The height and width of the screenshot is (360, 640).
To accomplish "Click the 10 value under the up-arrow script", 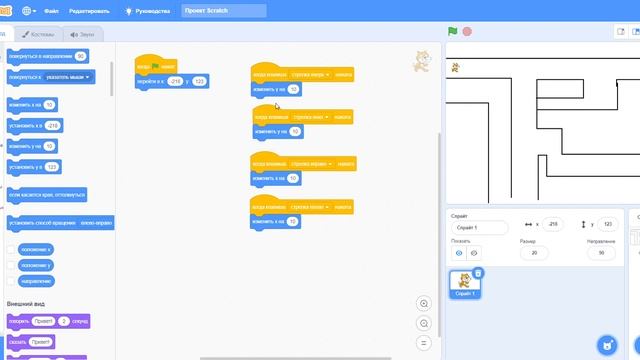I will coord(293,89).
